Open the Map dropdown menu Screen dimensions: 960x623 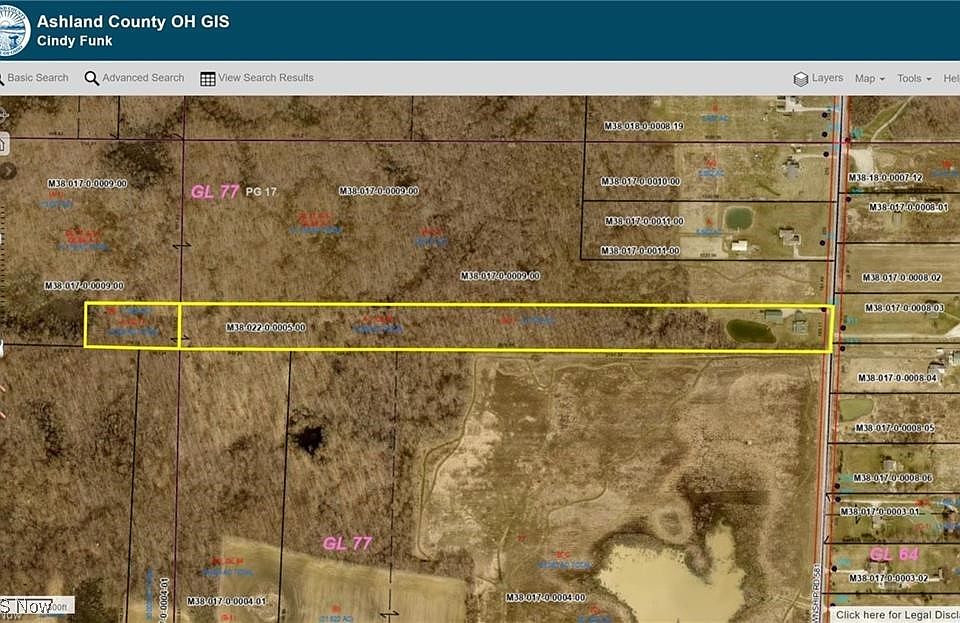click(x=869, y=79)
